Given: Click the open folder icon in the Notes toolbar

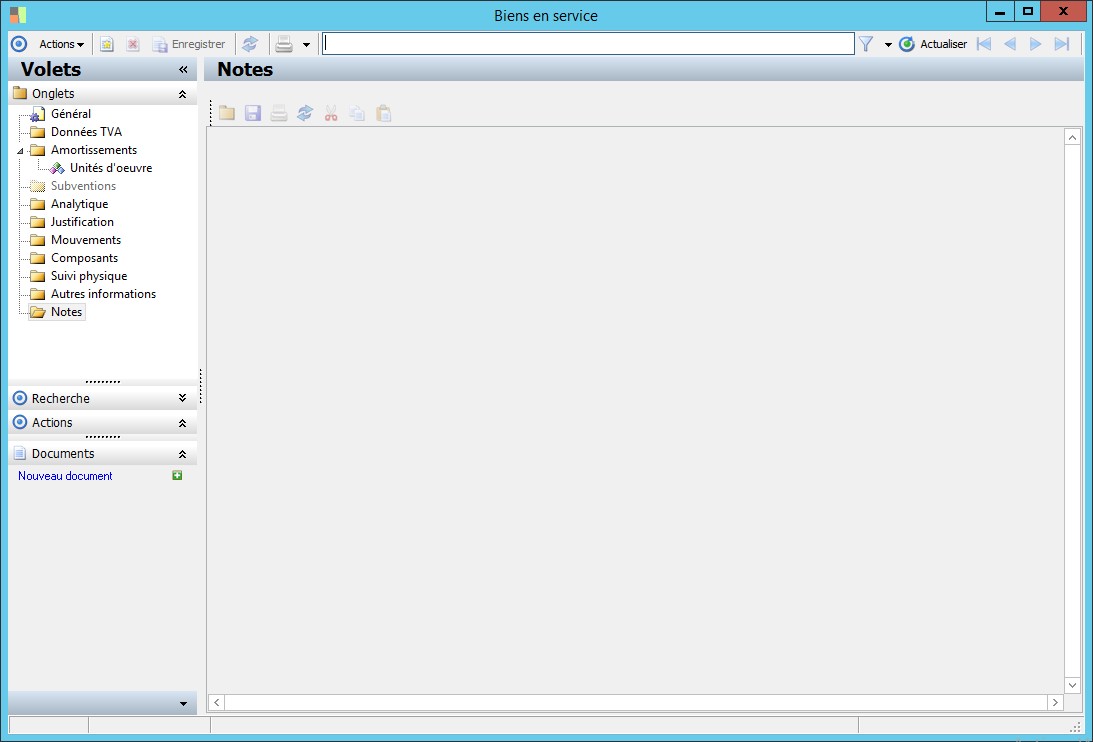Looking at the screenshot, I should point(227,113).
